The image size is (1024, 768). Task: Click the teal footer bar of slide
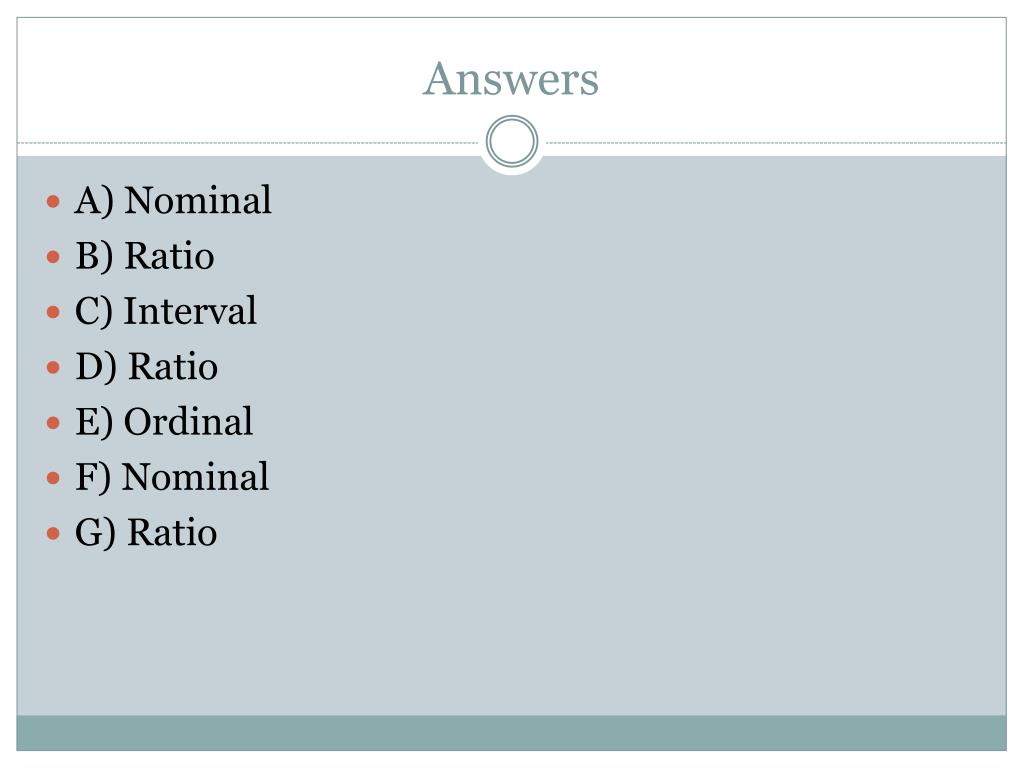pyautogui.click(x=511, y=733)
